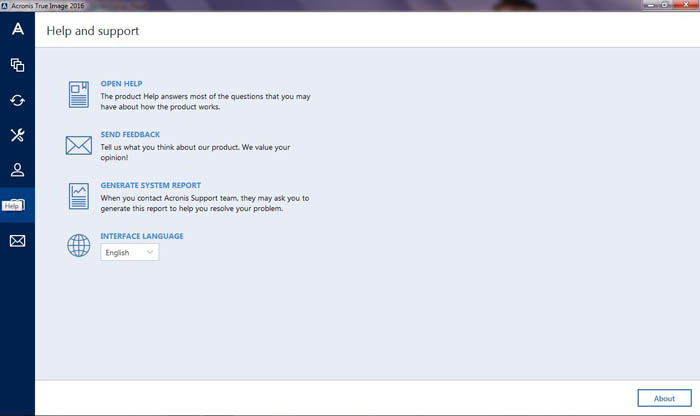Click the About button

tap(664, 398)
